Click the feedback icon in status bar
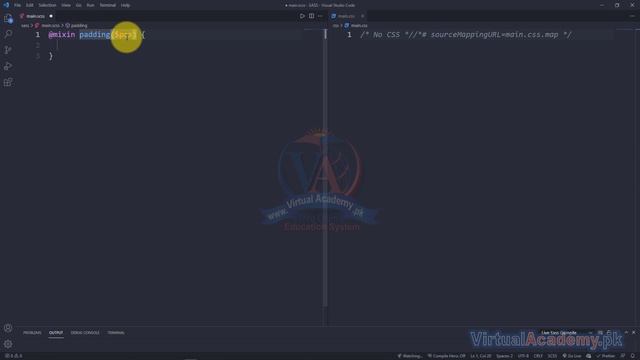This screenshot has height=360, width=640. click(x=623, y=356)
